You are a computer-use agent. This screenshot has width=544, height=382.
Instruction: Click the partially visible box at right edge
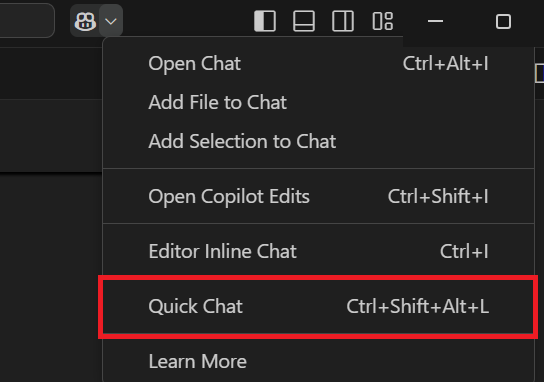540,73
